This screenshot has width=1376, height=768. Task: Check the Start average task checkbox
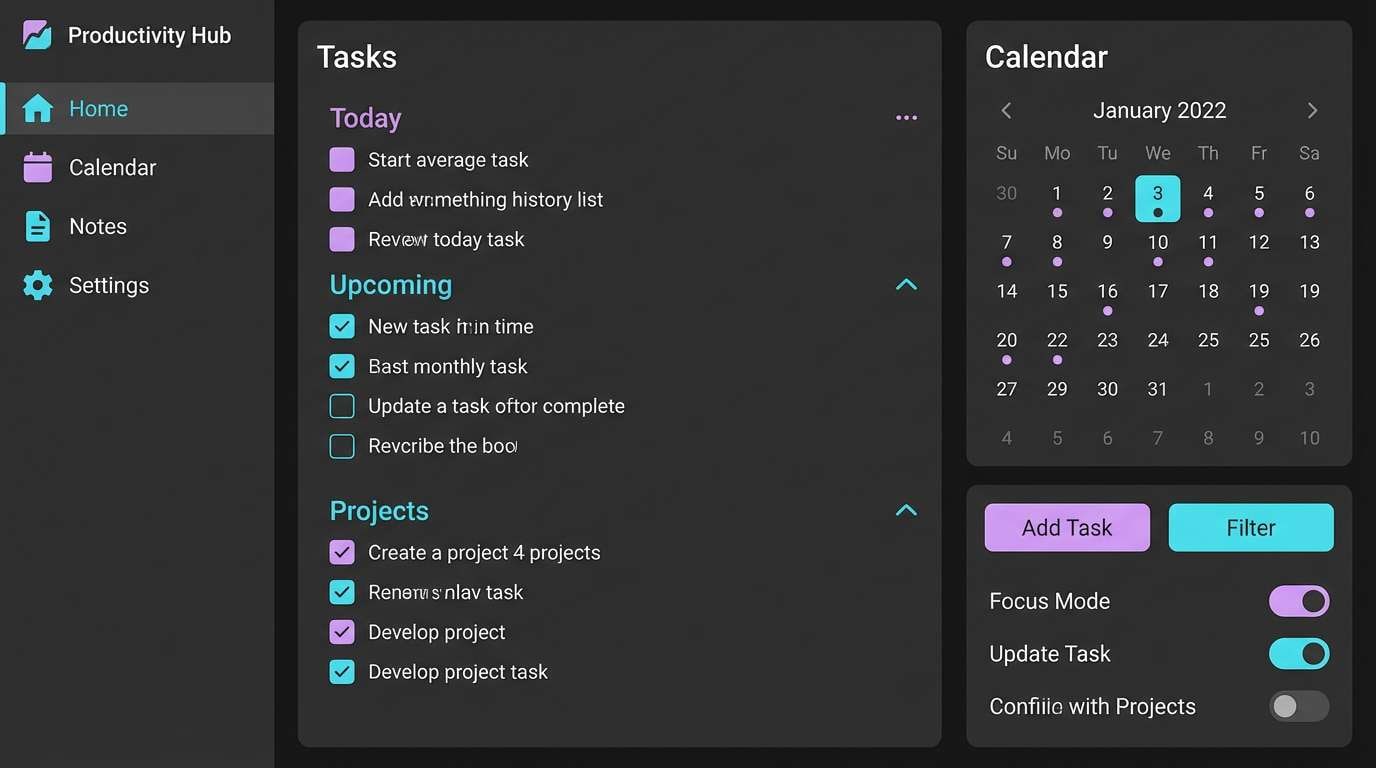[341, 159]
